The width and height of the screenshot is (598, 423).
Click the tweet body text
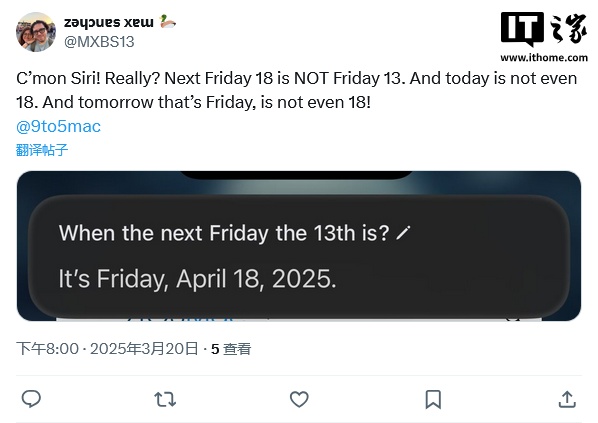pyautogui.click(x=297, y=90)
